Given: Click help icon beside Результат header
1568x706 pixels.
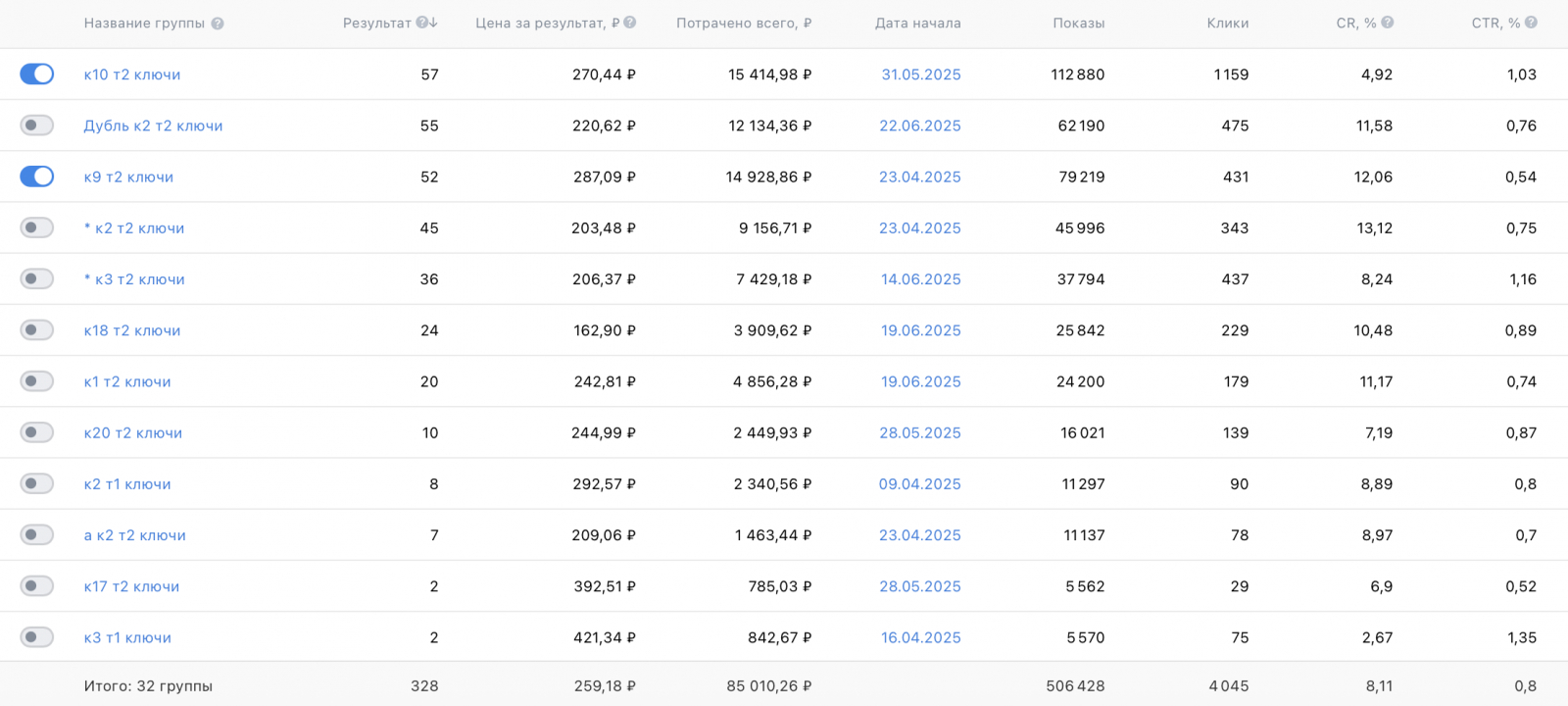Looking at the screenshot, I should (421, 23).
